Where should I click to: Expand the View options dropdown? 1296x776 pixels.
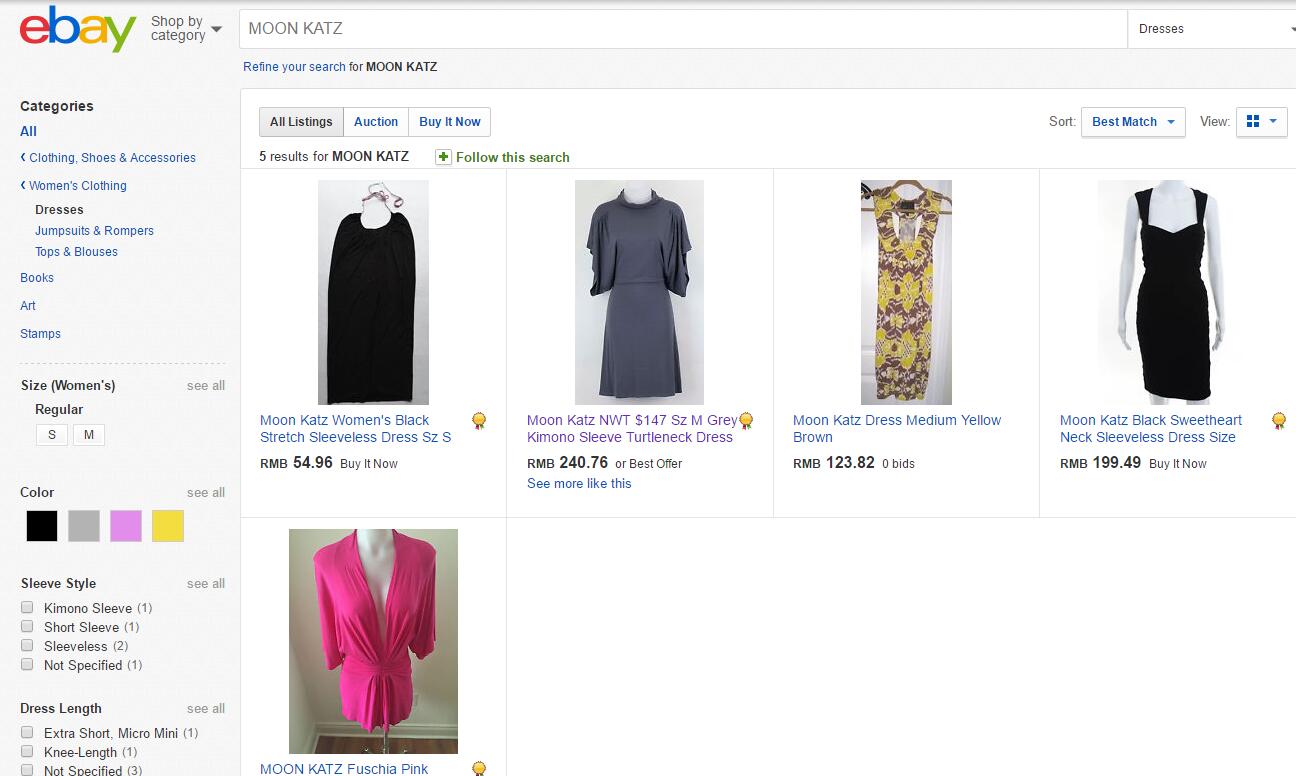[x=1261, y=122]
